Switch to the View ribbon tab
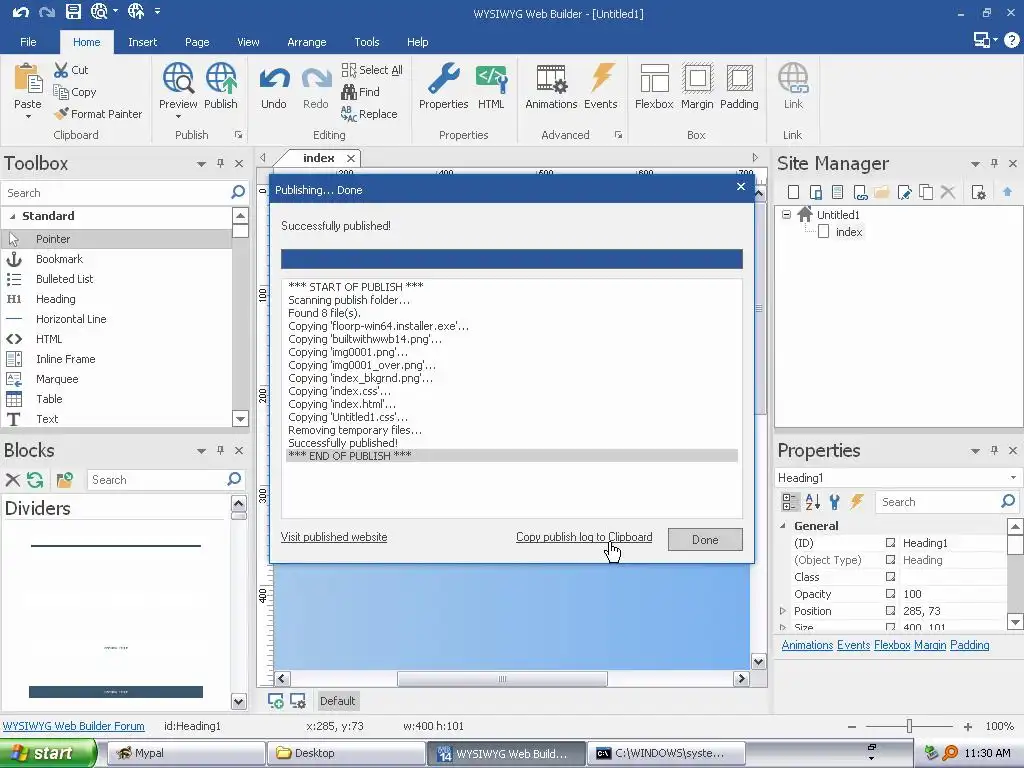The height and width of the screenshot is (768, 1024). point(248,42)
